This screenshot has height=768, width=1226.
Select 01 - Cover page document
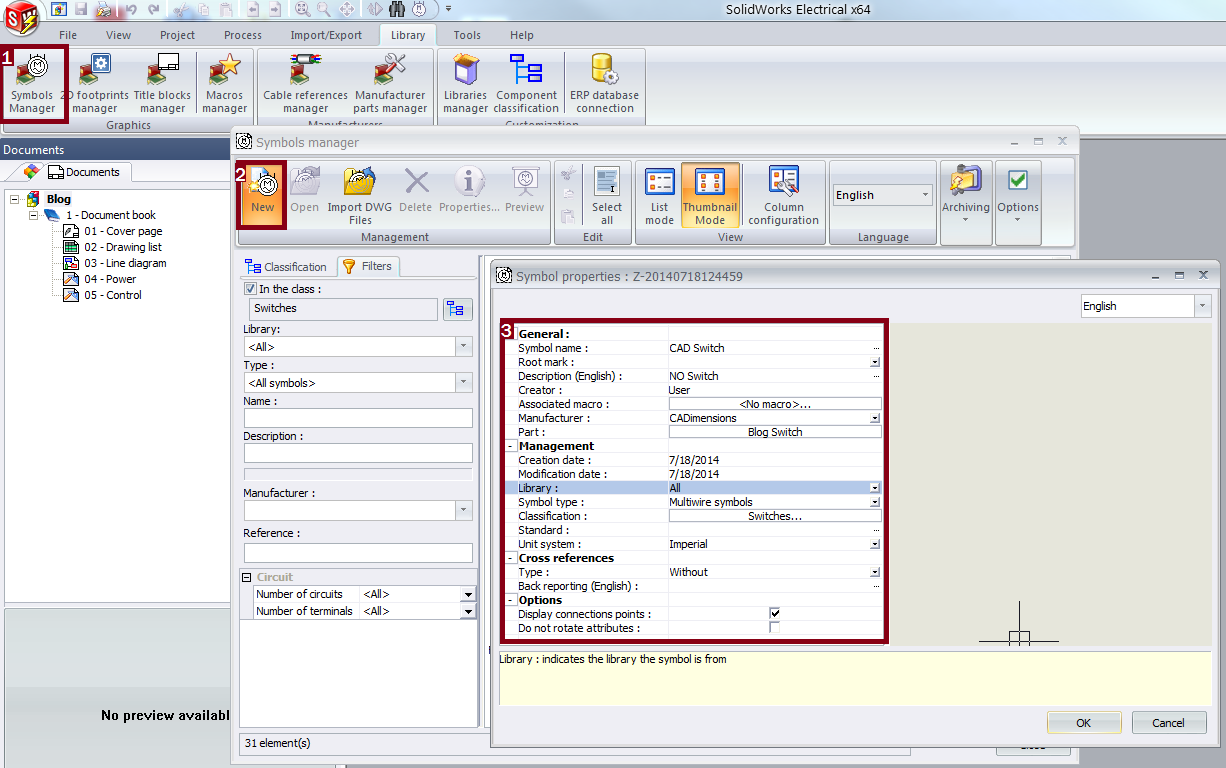click(123, 231)
